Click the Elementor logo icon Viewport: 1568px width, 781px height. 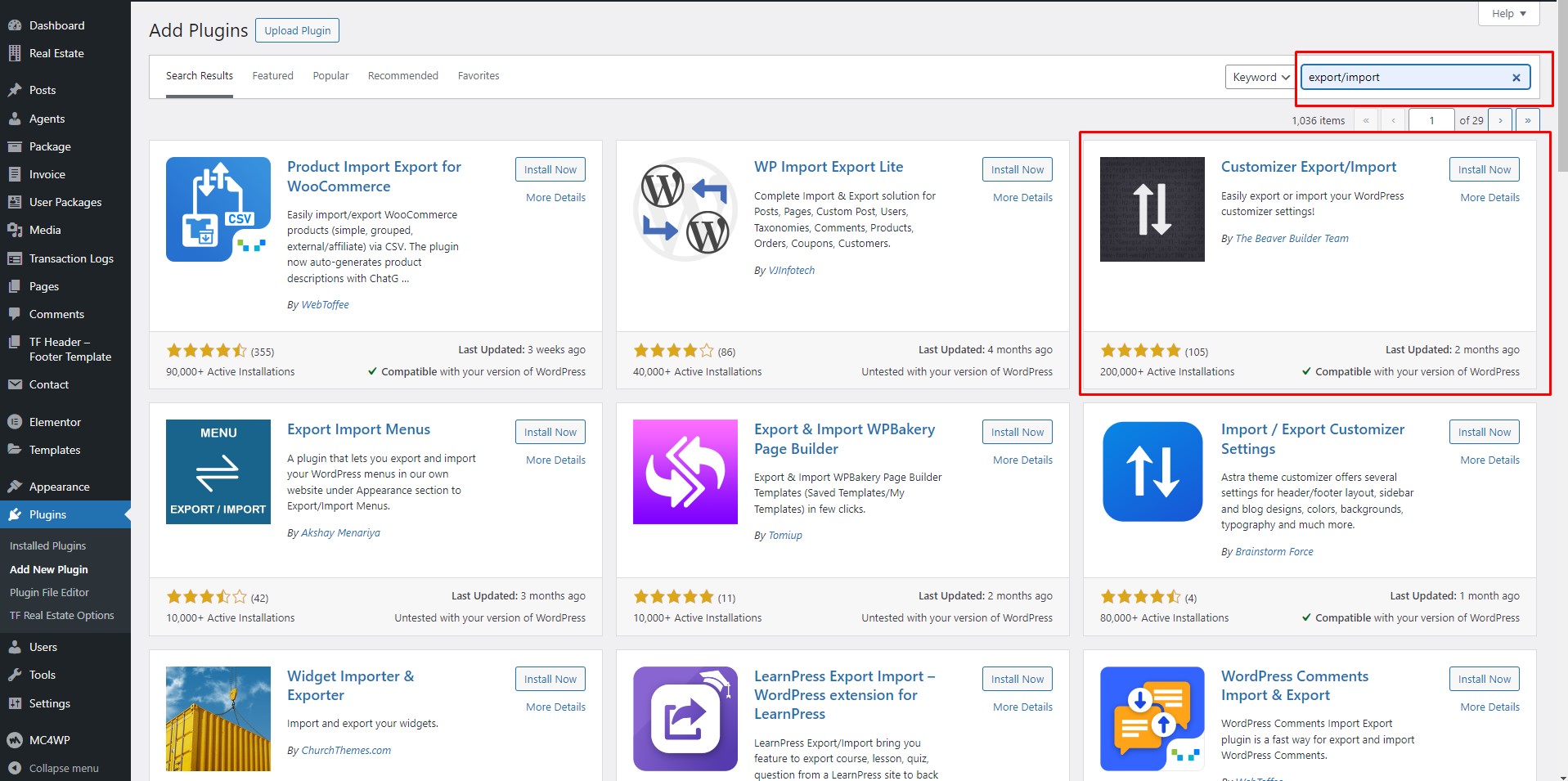point(15,422)
